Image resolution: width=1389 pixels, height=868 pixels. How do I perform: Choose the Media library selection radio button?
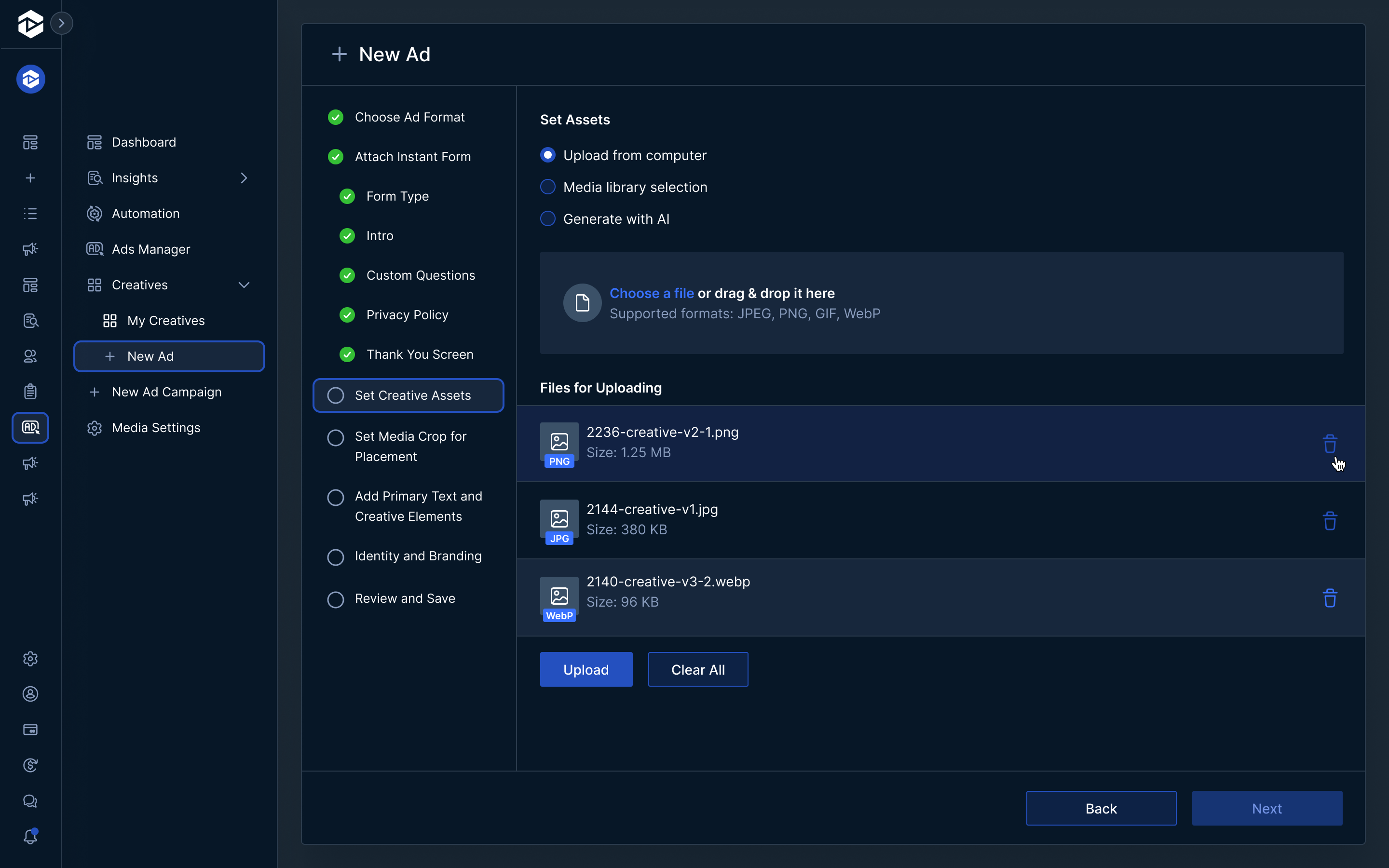[548, 187]
